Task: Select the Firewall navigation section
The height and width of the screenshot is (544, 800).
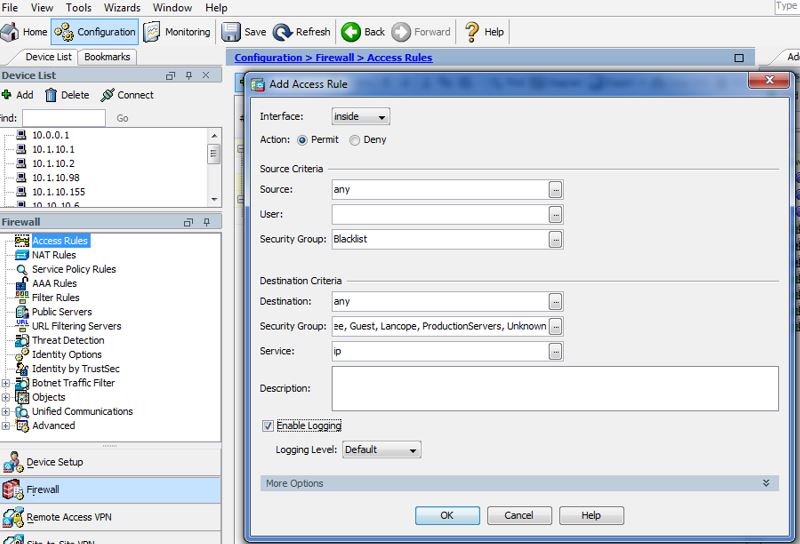Action: pyautogui.click(x=110, y=490)
